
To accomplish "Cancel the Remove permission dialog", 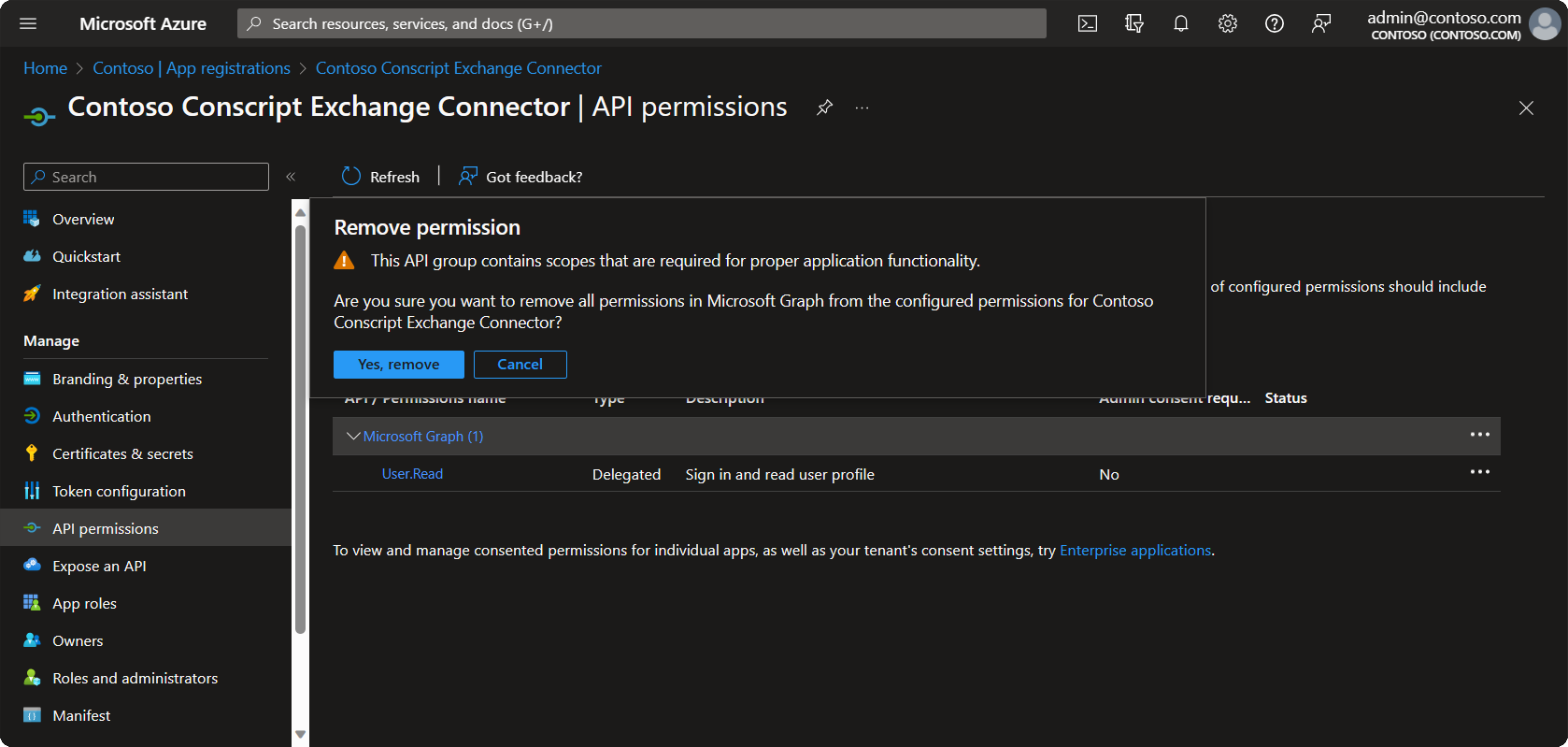I will point(520,365).
